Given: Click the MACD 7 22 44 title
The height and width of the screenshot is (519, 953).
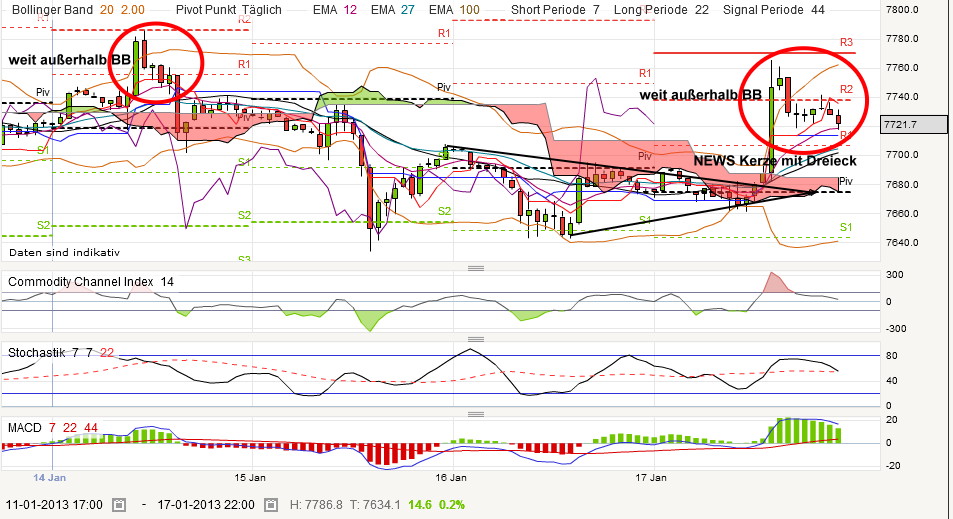Looking at the screenshot, I should click(x=53, y=428).
